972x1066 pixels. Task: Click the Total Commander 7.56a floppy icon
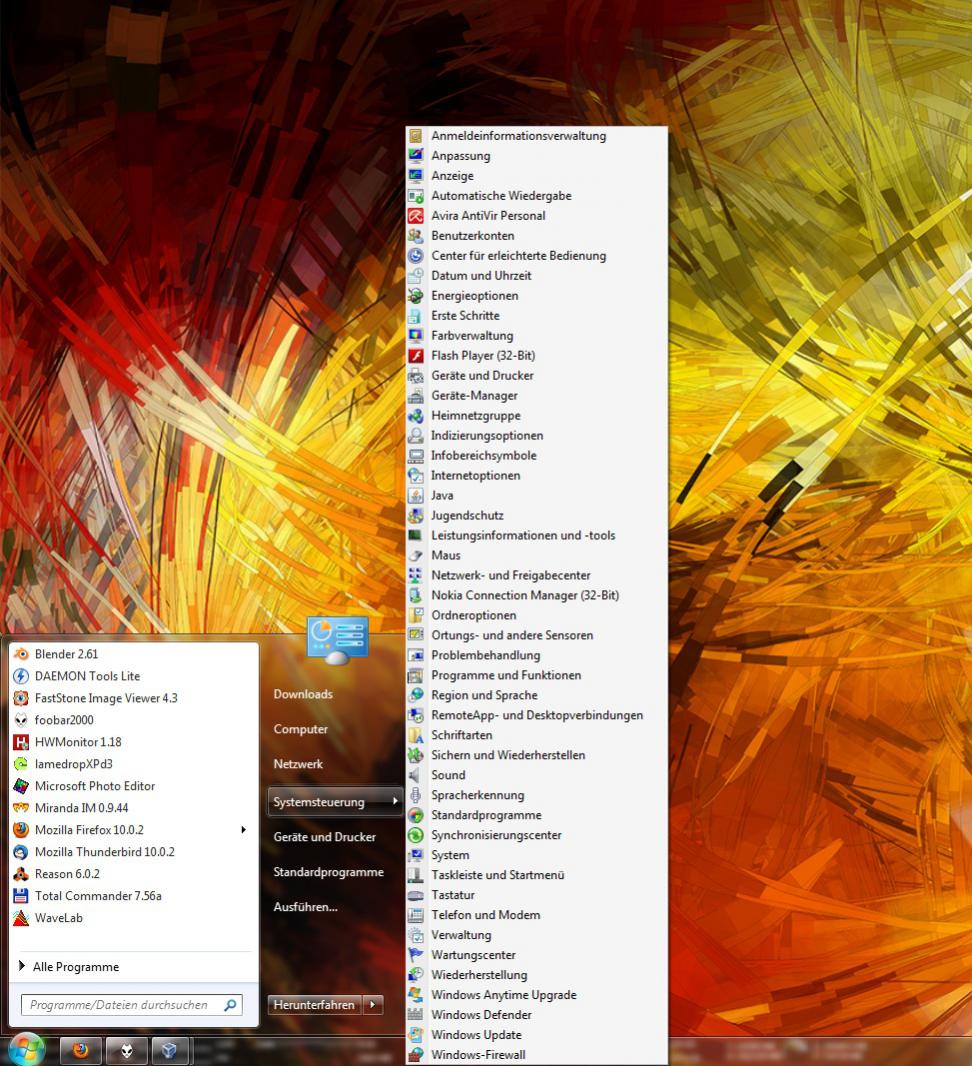[21, 896]
